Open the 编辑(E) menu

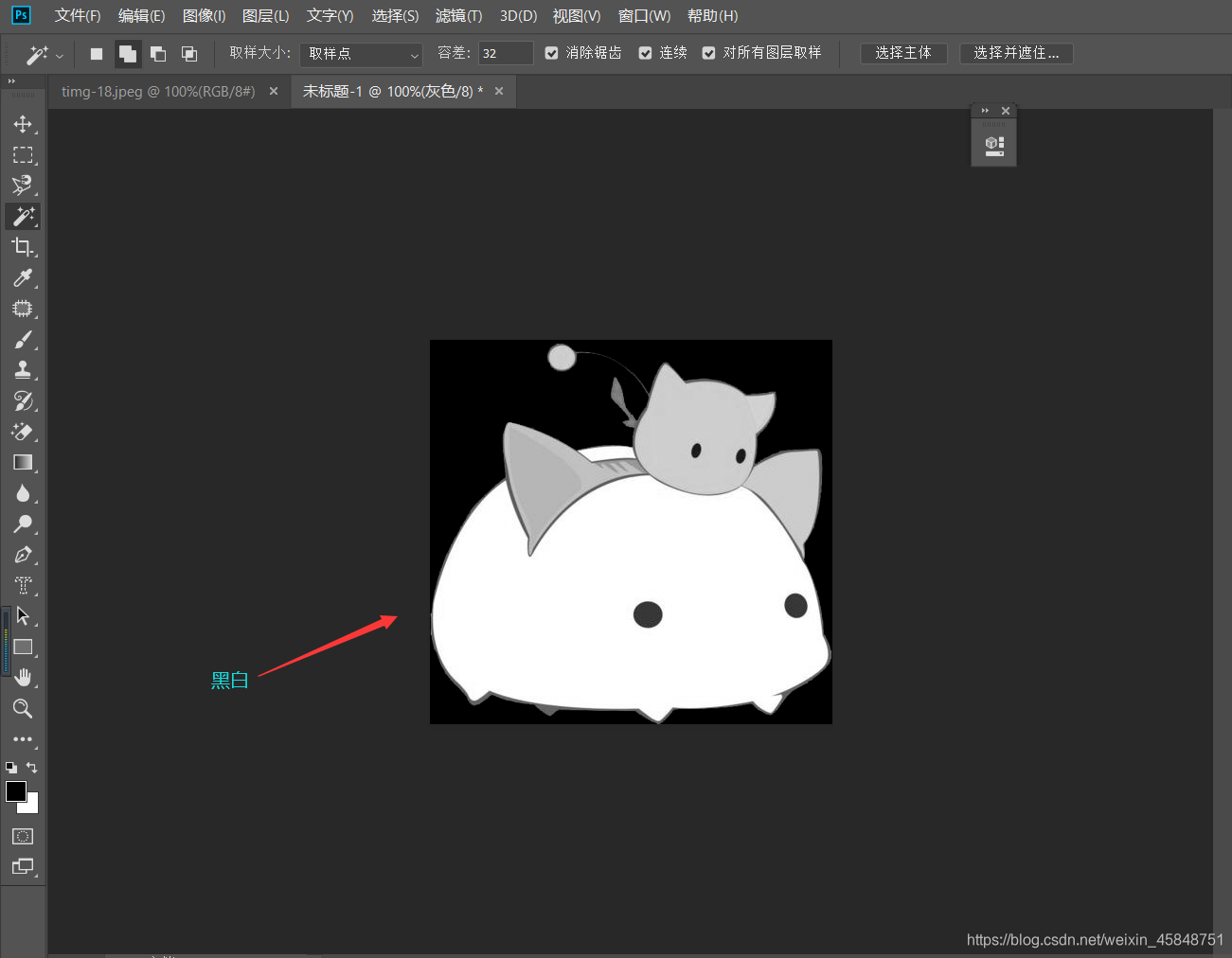coord(141,16)
